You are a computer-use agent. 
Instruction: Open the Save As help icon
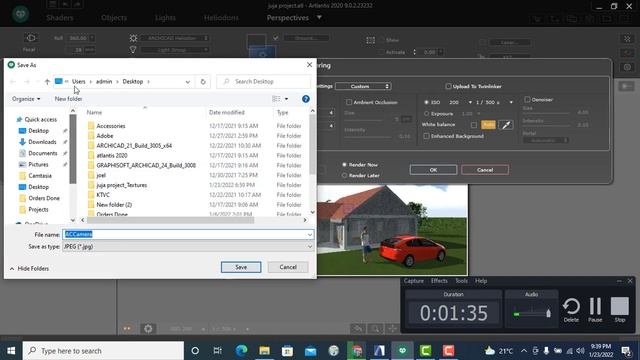[x=306, y=99]
